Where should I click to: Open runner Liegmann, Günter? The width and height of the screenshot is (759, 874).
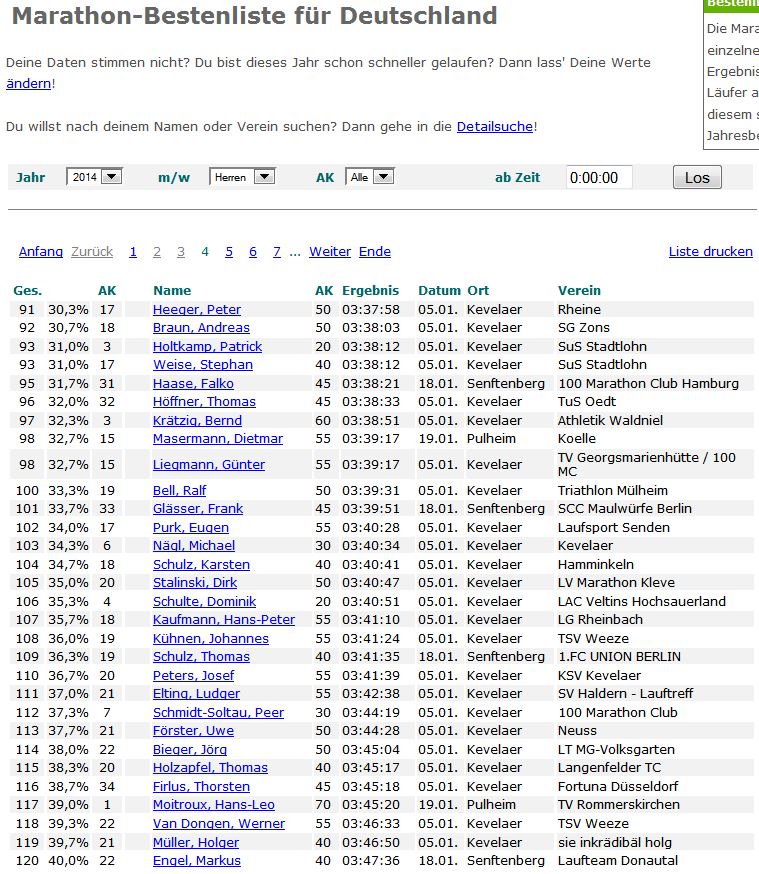[x=209, y=464]
